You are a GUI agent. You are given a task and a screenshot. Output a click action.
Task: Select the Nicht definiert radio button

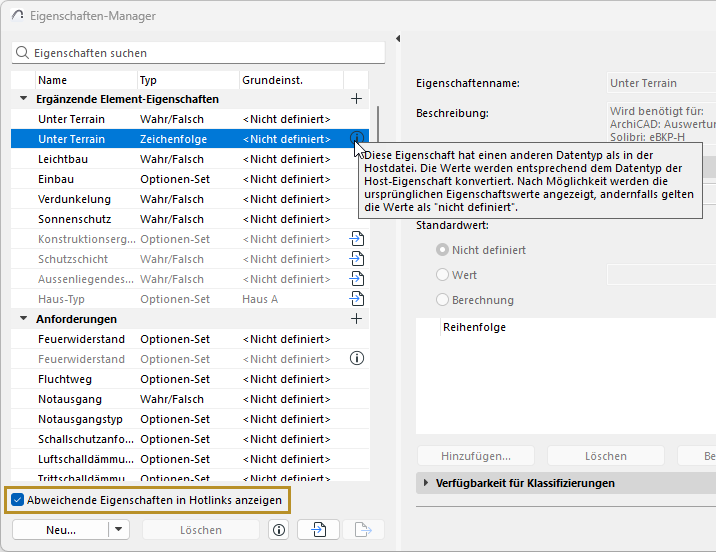(443, 250)
